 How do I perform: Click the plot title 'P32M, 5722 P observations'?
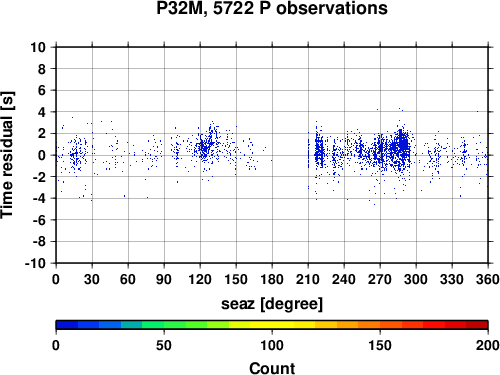tap(272, 8)
